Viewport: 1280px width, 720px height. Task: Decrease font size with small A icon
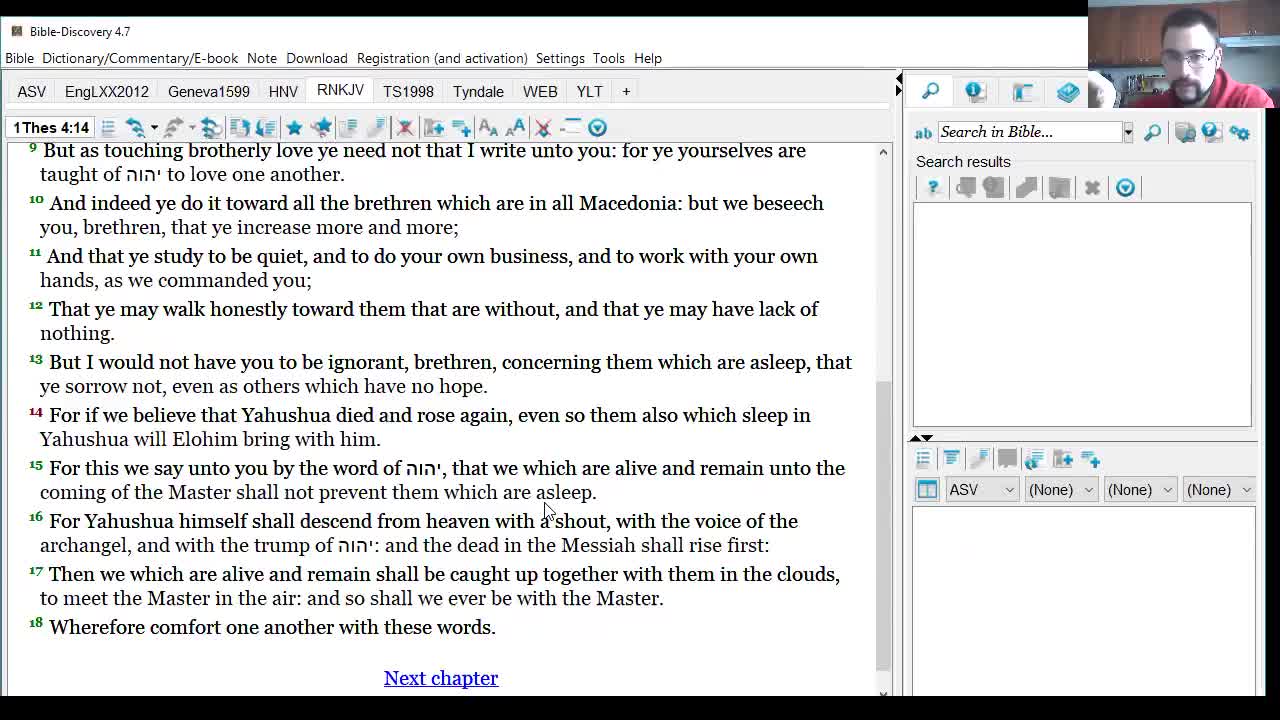coord(488,128)
